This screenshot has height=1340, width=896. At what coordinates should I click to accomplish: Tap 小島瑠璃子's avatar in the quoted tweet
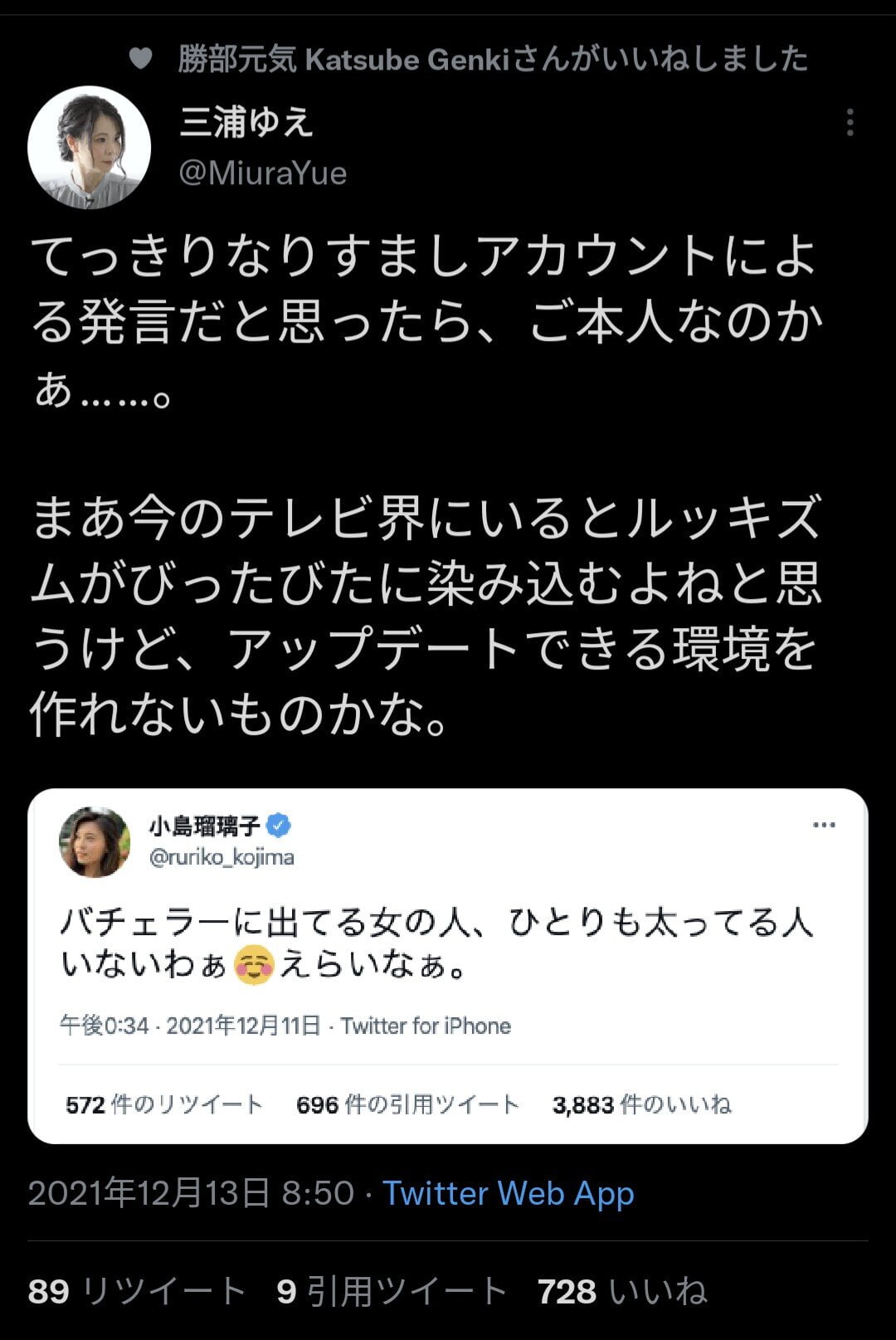pyautogui.click(x=95, y=842)
